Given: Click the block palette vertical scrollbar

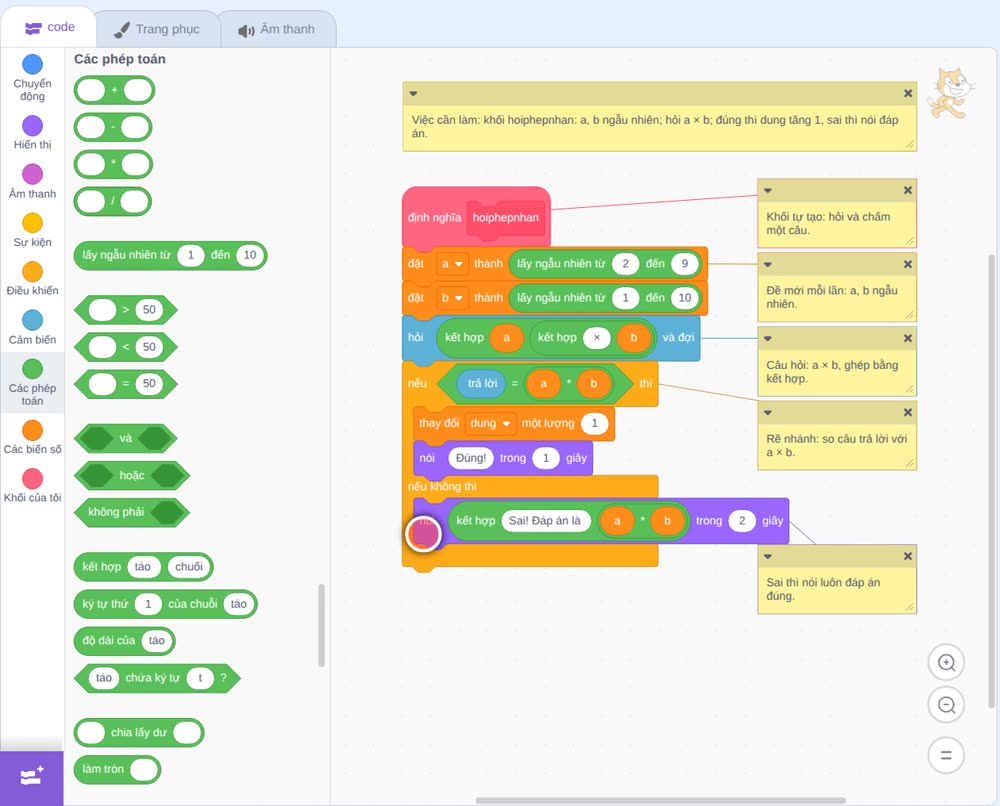Looking at the screenshot, I should 321,625.
